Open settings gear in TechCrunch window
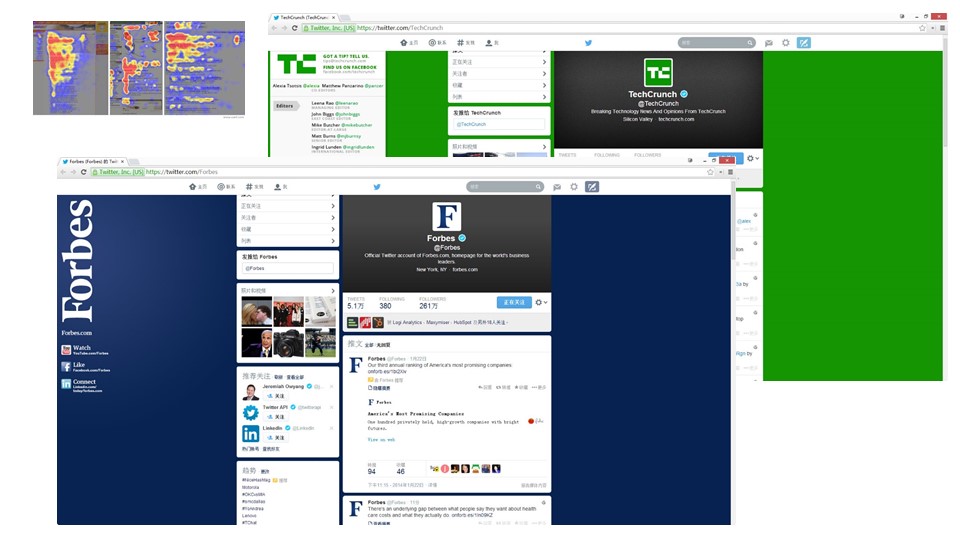 click(x=786, y=43)
